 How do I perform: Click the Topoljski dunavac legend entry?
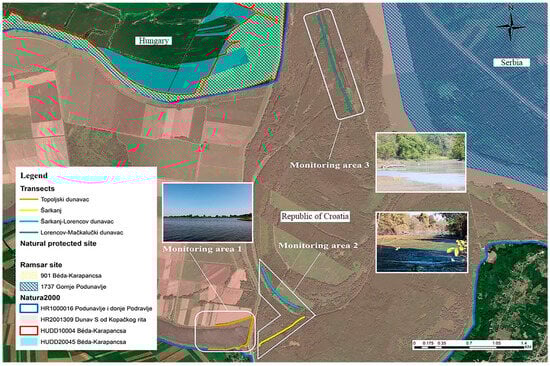[65, 199]
